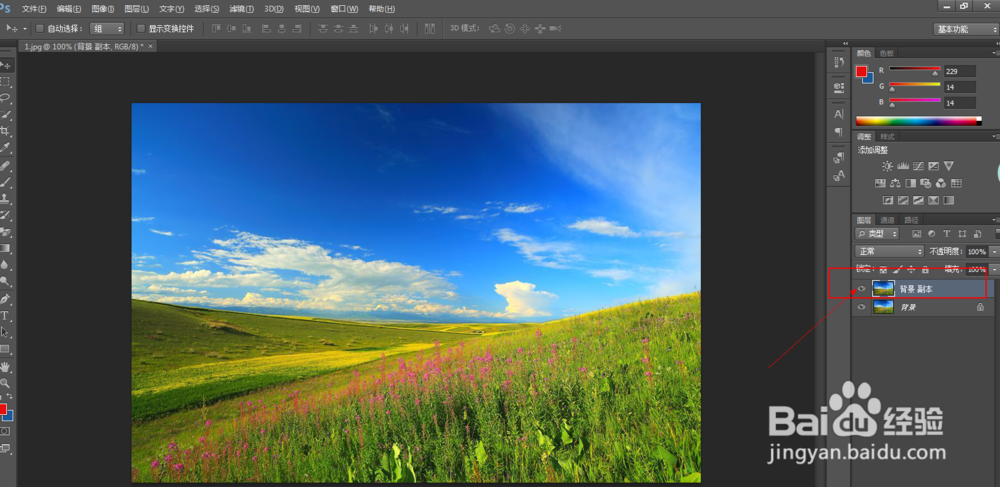
Task: Open the 窗口(W) menu
Action: [x=344, y=9]
